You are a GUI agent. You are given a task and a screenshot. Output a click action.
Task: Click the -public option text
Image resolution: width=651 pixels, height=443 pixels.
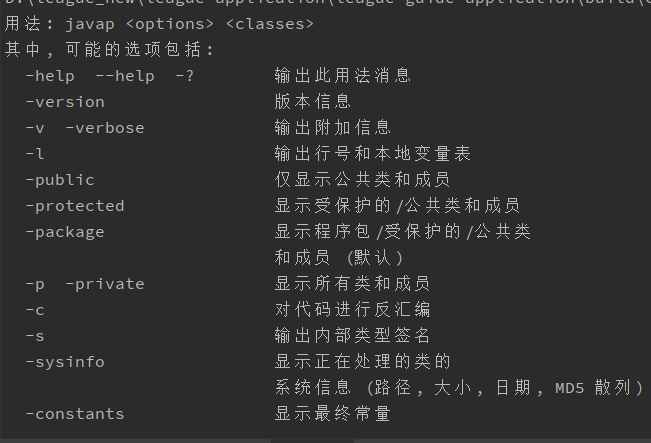pyautogui.click(x=60, y=180)
